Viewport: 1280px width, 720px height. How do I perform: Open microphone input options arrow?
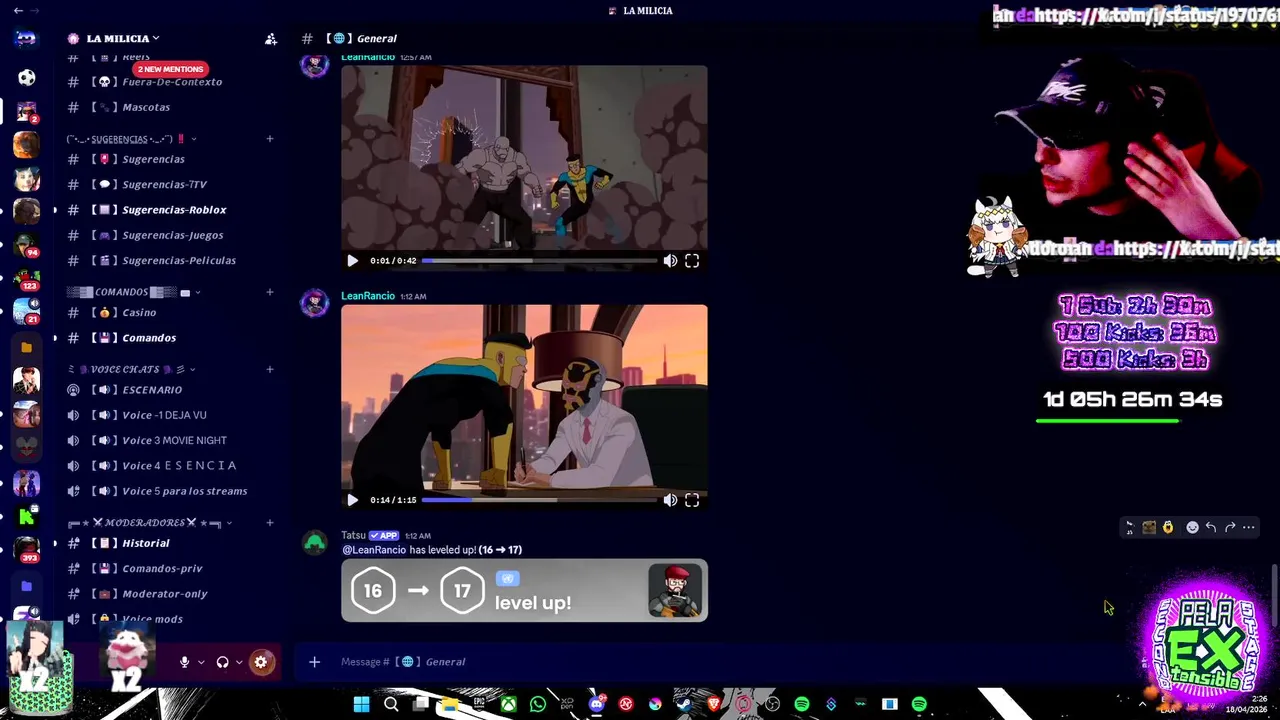click(201, 662)
